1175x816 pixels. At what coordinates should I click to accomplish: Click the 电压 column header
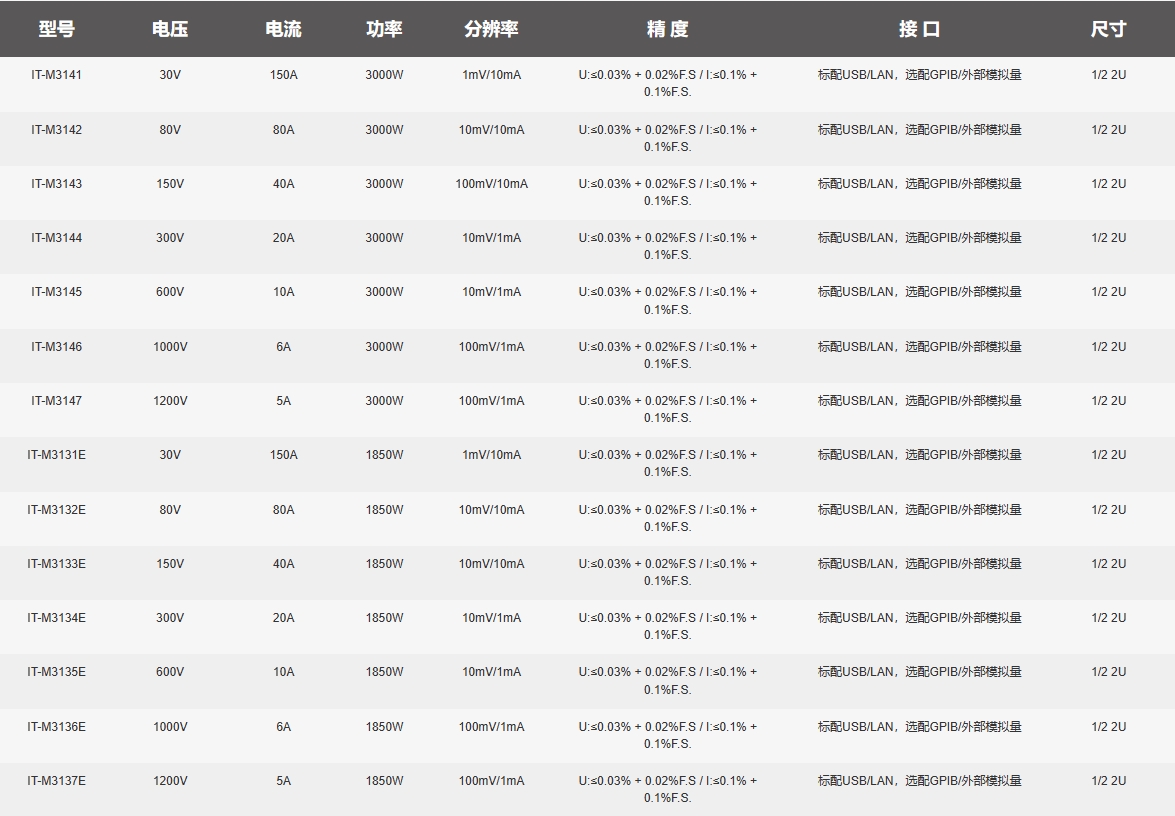coord(168,29)
